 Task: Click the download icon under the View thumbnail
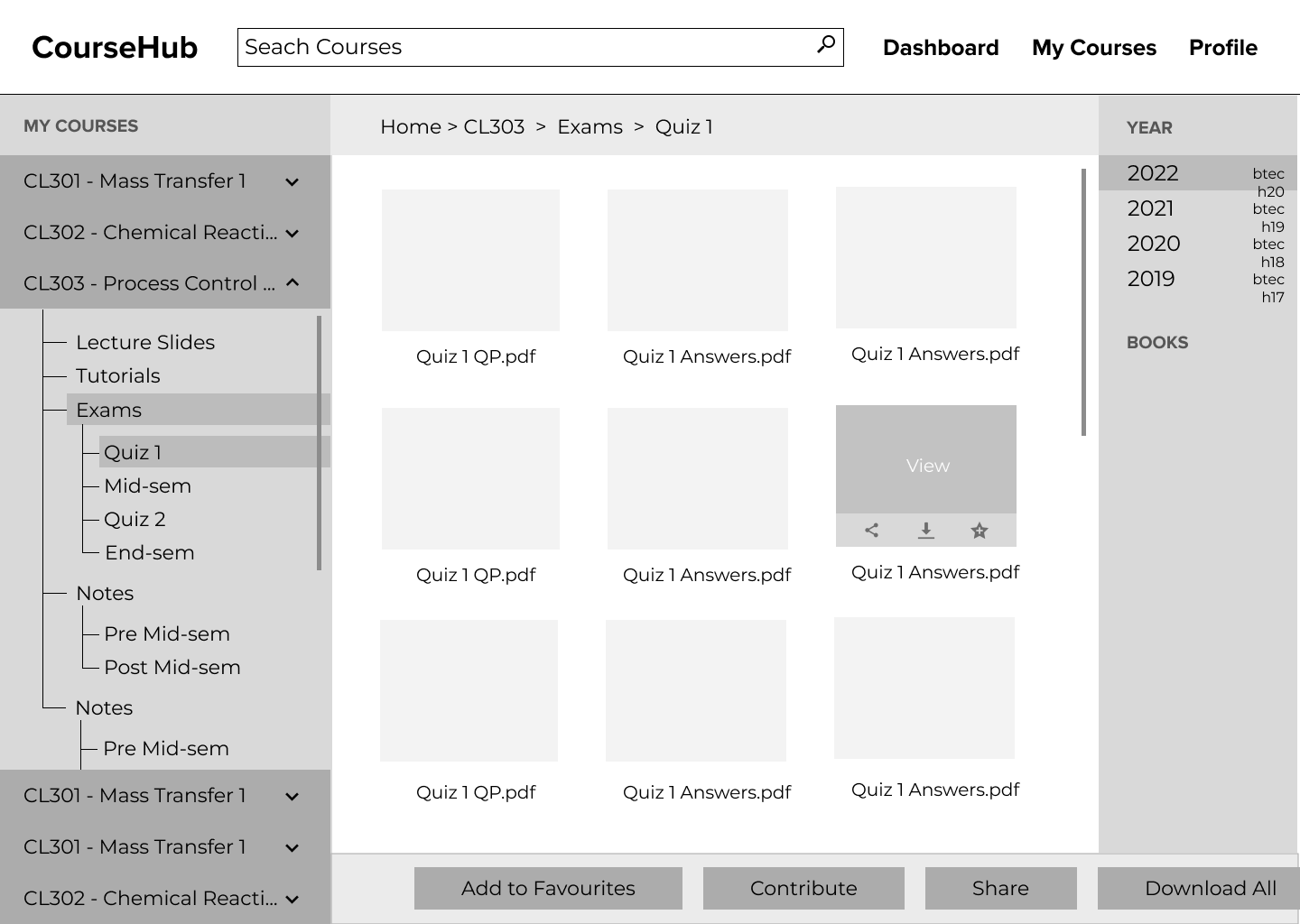pos(925,531)
